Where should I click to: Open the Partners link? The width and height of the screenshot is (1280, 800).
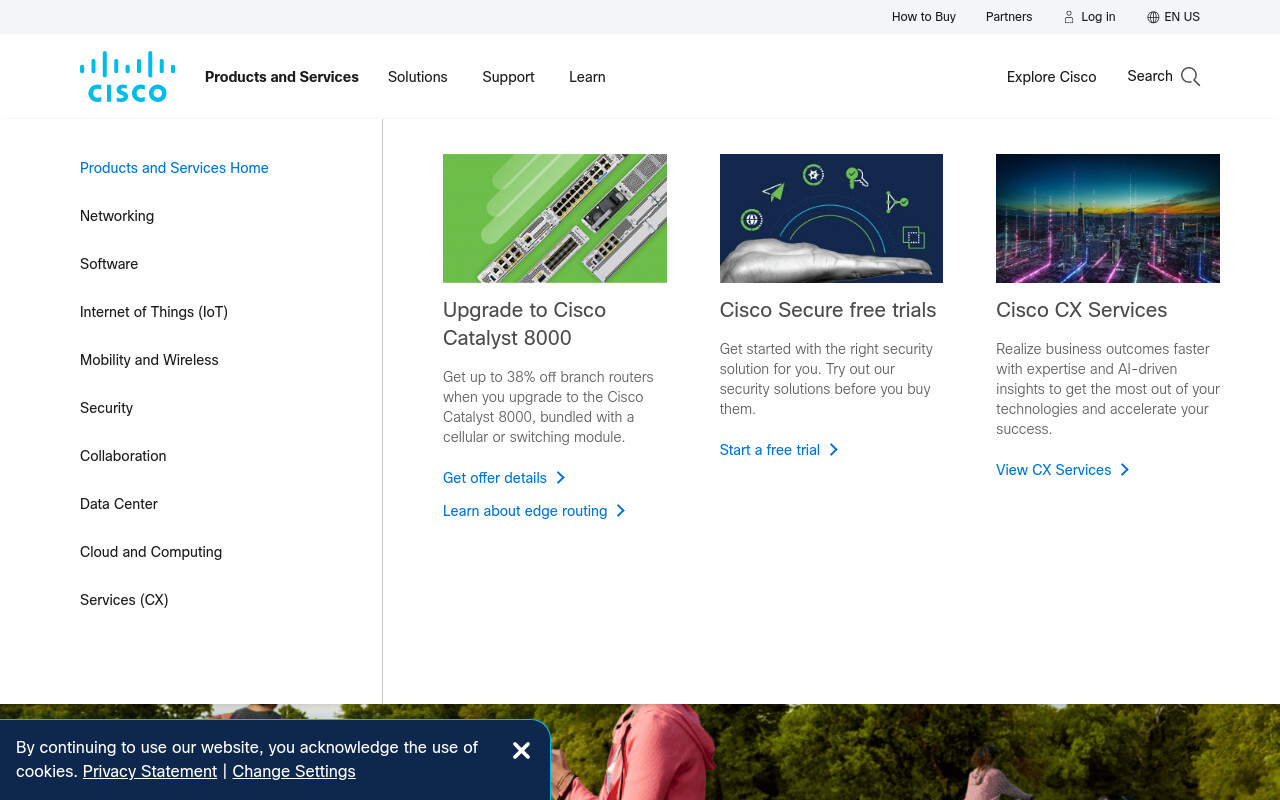1009,17
